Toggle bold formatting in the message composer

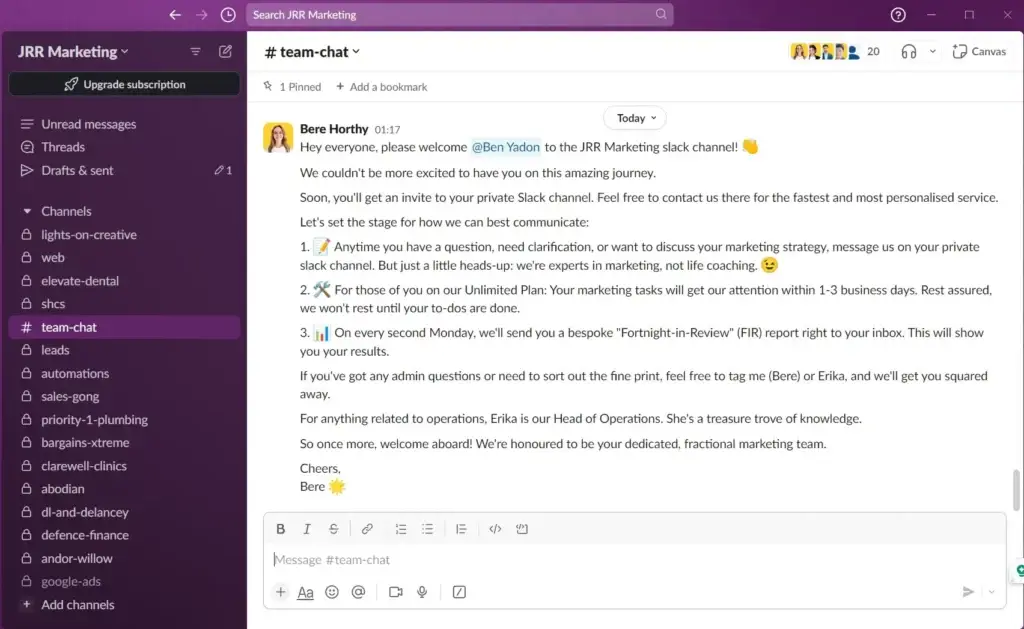(281, 528)
